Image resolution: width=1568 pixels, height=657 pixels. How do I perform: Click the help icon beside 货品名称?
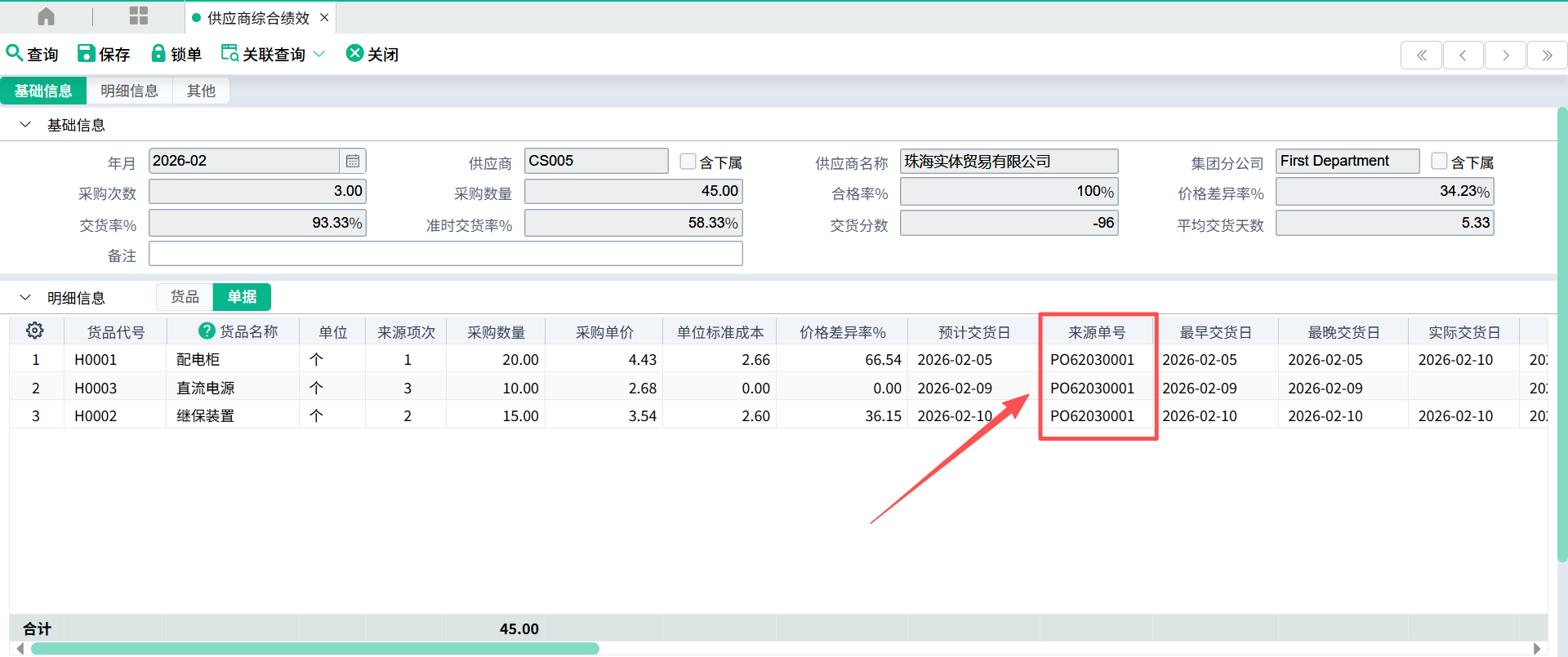click(207, 331)
